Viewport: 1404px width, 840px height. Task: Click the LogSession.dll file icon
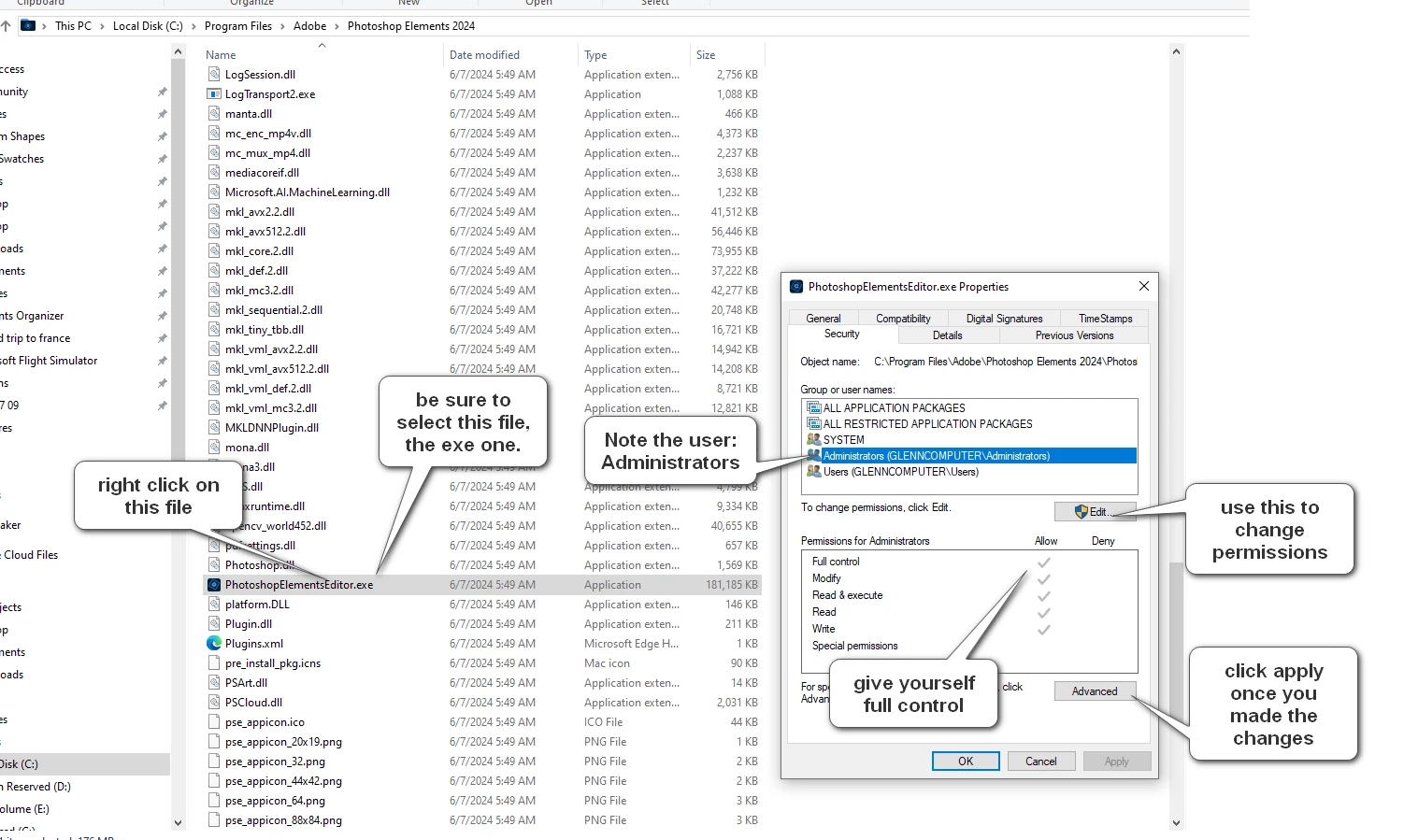pos(214,74)
